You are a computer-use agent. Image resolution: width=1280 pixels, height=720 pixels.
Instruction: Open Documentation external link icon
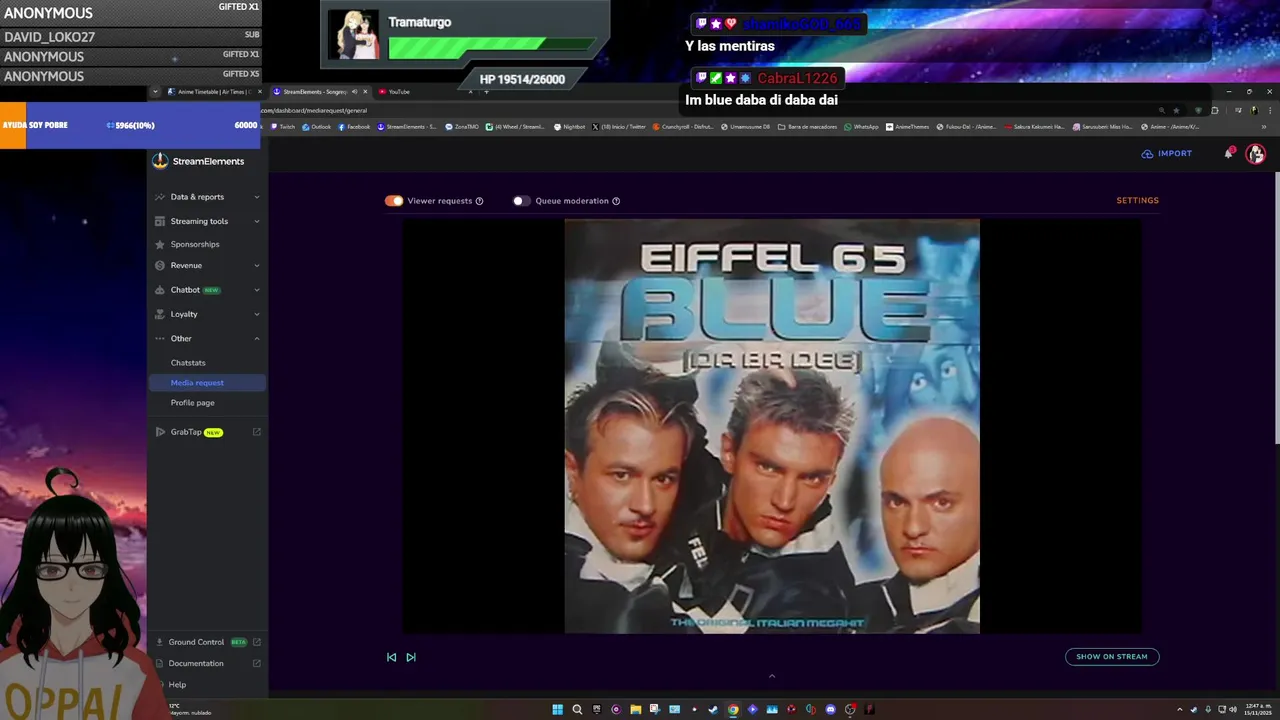pyautogui.click(x=257, y=663)
